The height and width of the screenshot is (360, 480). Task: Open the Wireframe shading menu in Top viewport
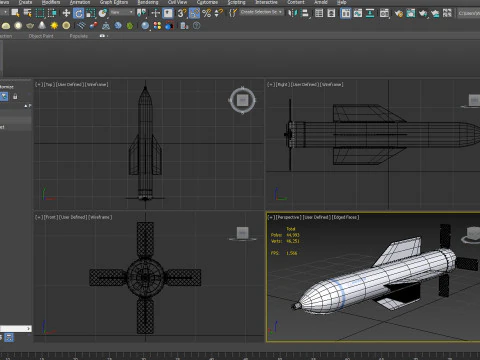(97, 85)
